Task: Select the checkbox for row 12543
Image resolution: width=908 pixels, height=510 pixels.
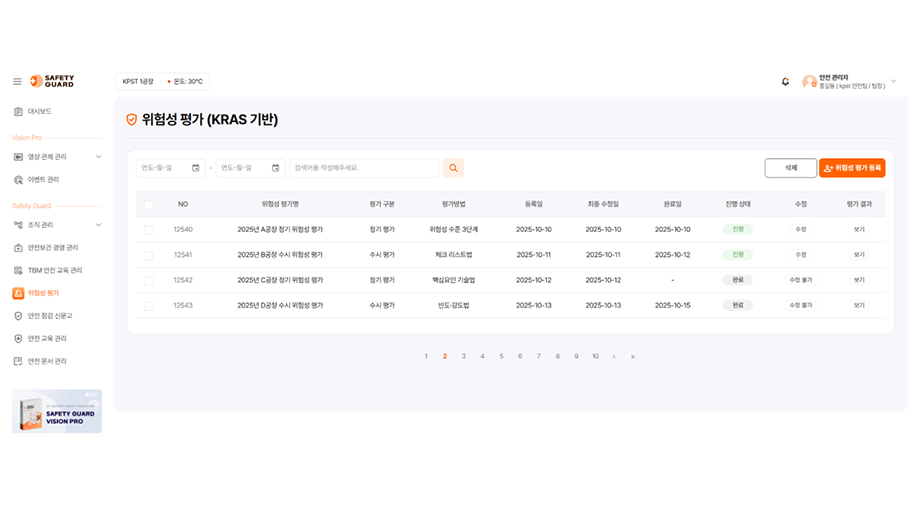Action: (x=149, y=305)
